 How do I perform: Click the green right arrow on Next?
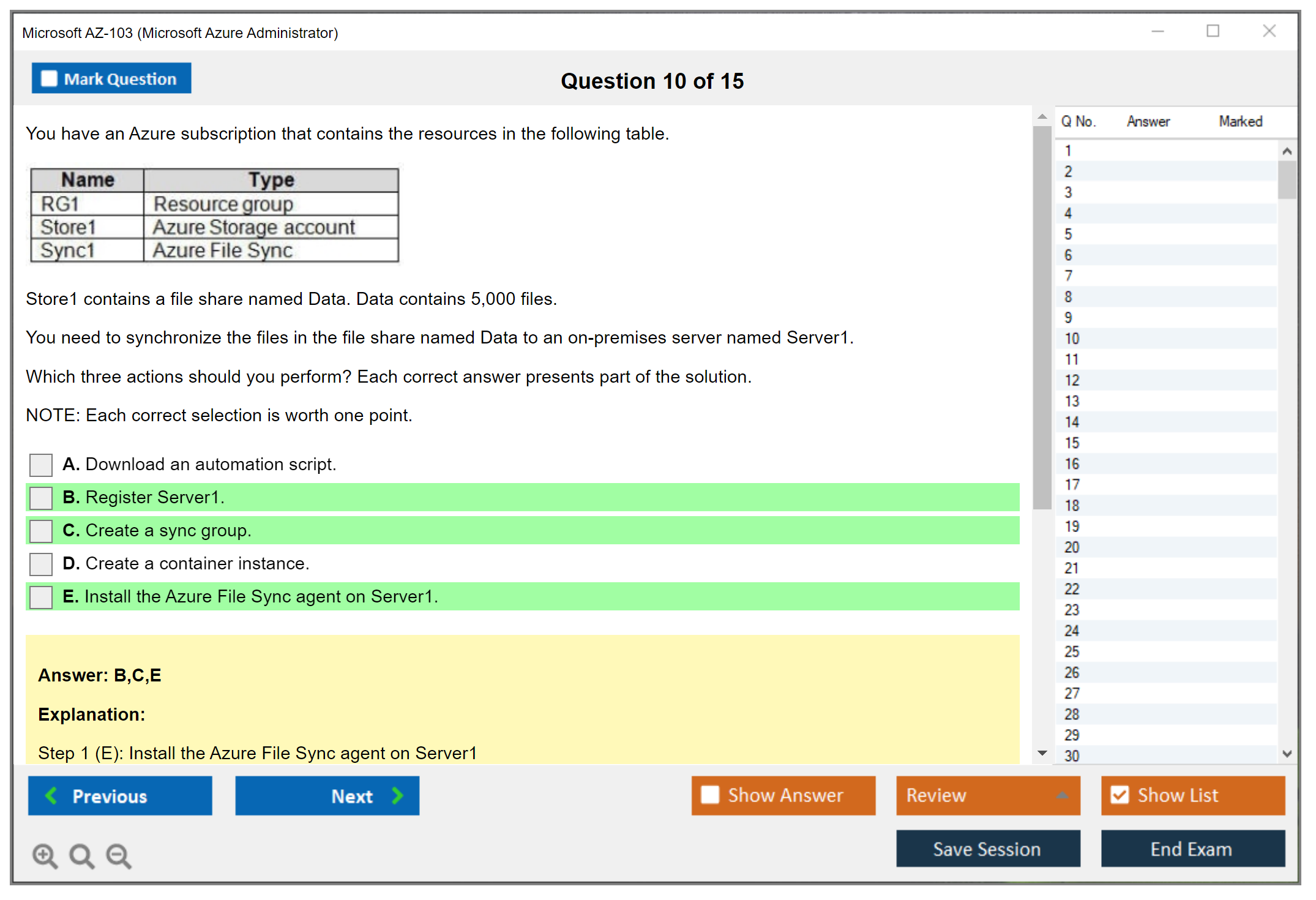[397, 795]
